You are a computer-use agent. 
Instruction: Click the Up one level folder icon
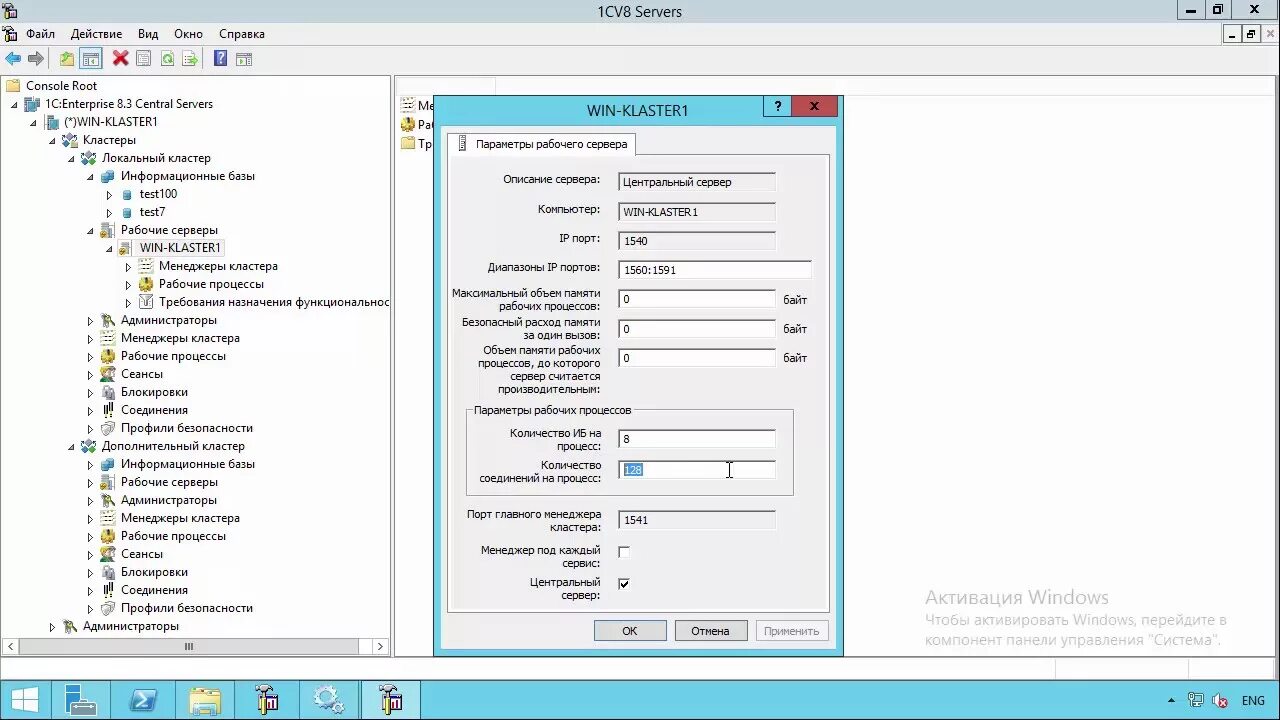coord(67,59)
